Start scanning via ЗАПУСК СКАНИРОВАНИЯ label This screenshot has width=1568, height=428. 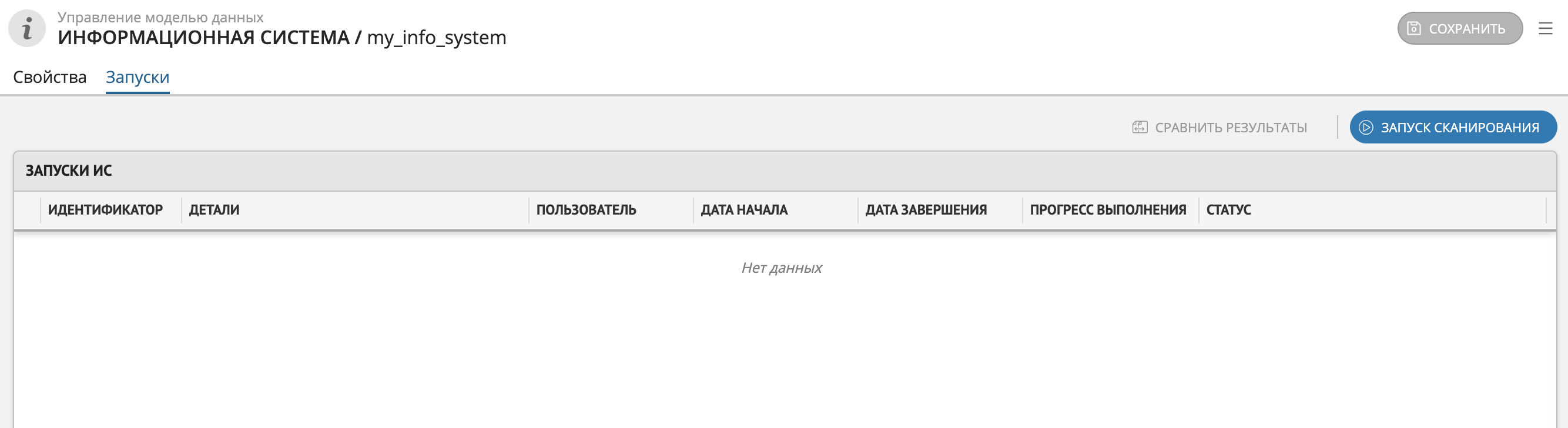(1460, 127)
